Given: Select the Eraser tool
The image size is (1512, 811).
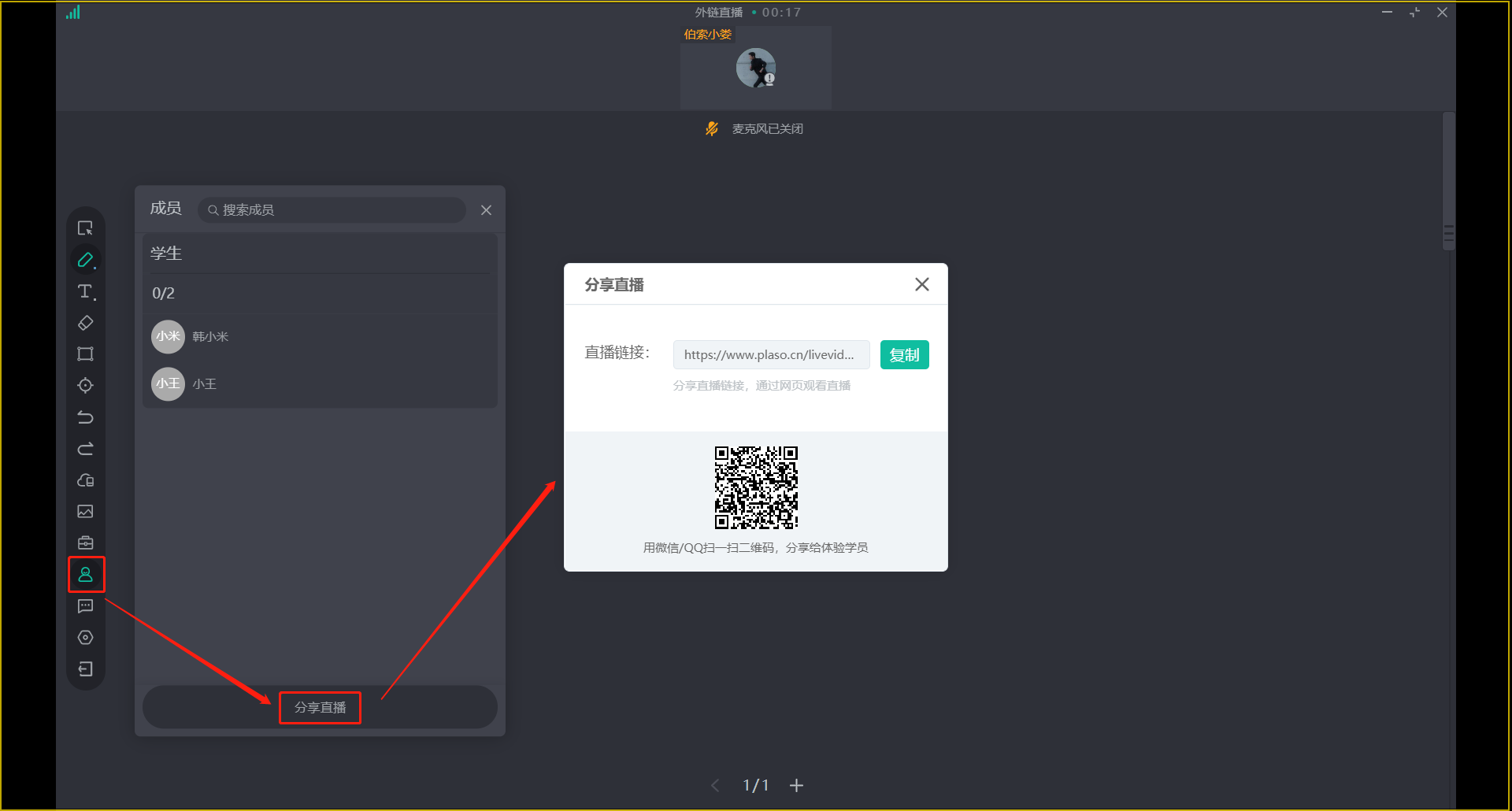Looking at the screenshot, I should 85,323.
